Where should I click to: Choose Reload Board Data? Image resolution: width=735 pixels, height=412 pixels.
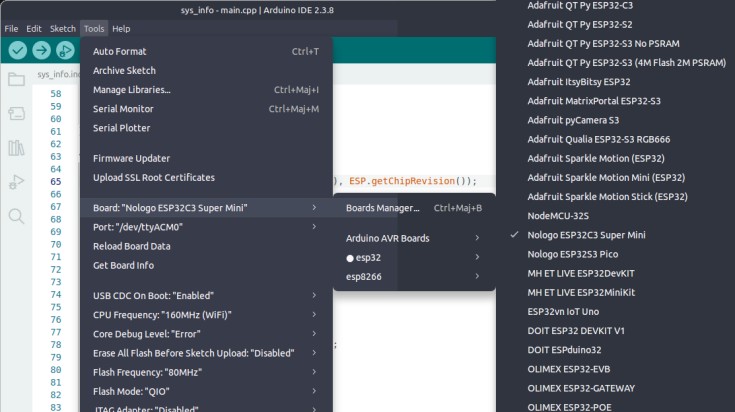click(206, 246)
